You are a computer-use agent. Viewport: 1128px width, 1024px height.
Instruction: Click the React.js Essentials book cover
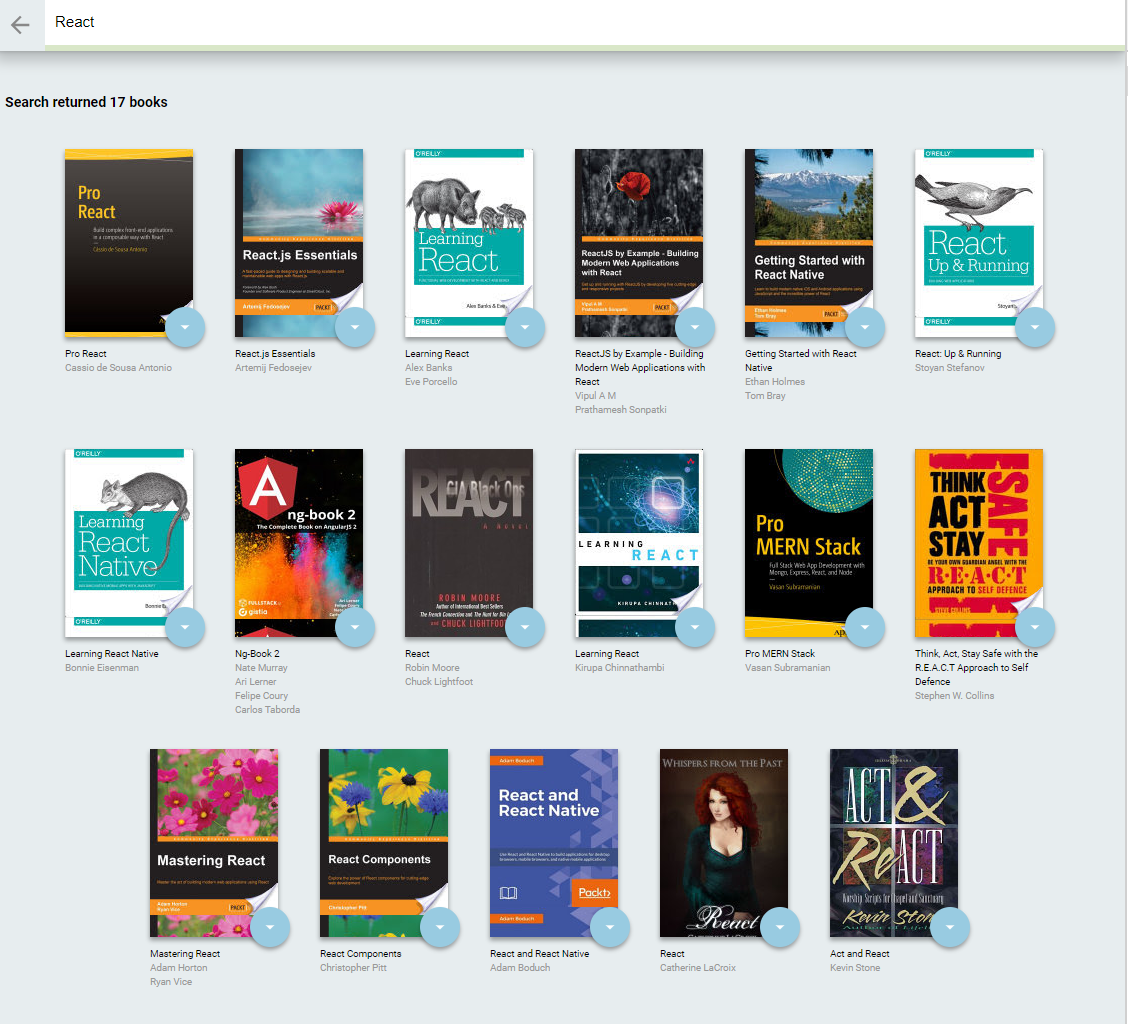299,243
